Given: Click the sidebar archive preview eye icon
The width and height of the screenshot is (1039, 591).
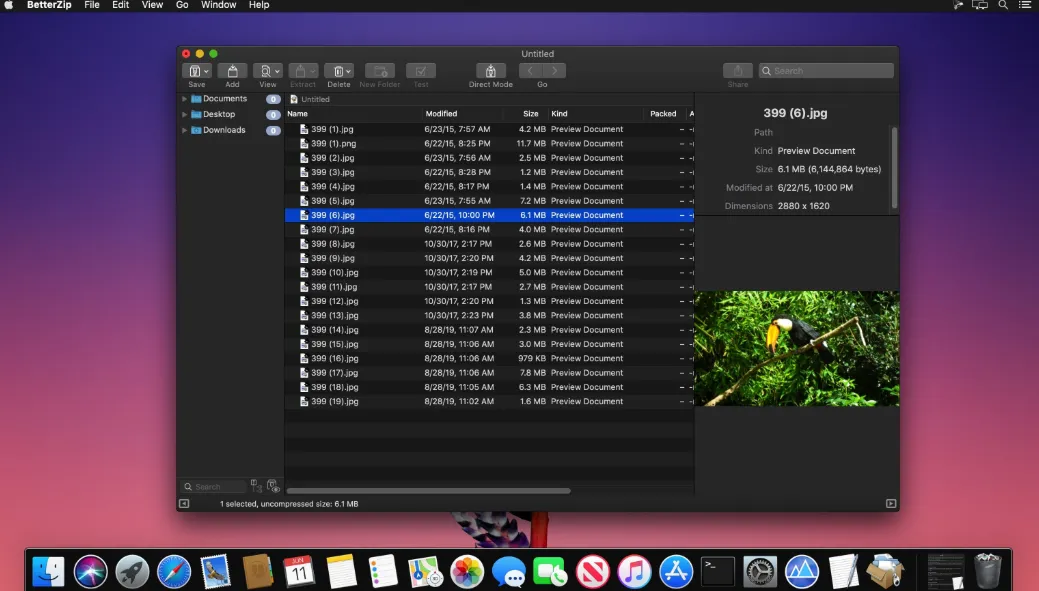Looking at the screenshot, I should click(273, 486).
